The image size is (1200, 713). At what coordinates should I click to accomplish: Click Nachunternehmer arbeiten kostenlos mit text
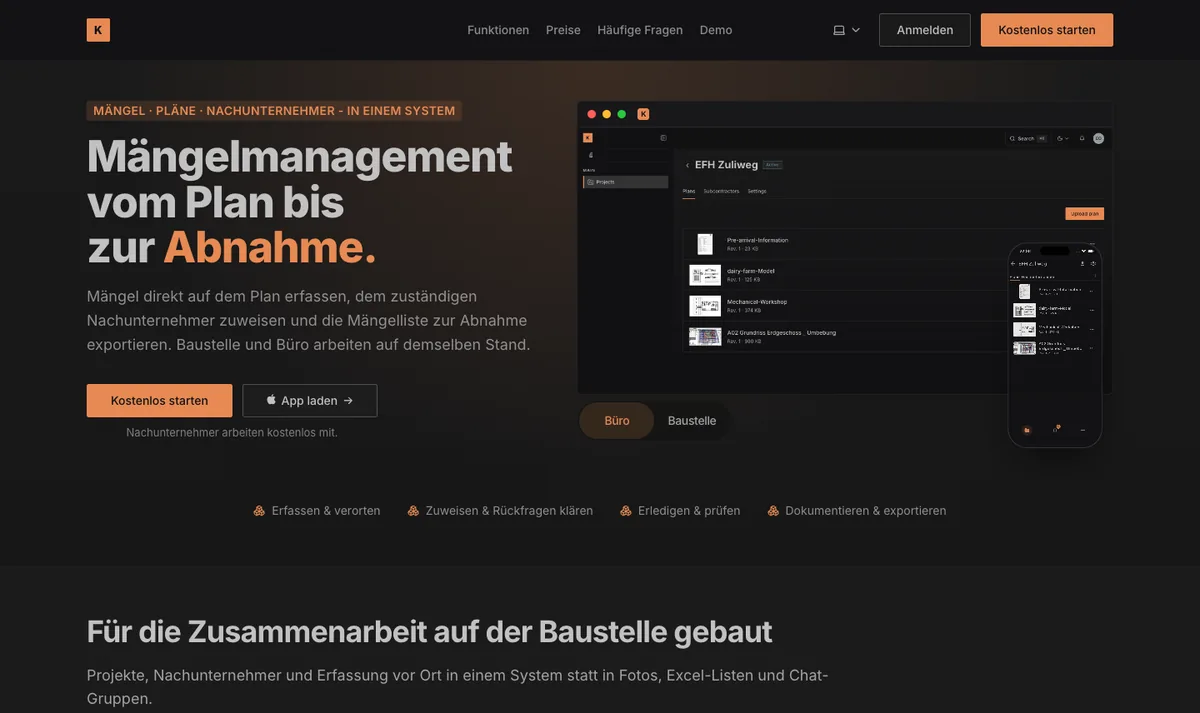(232, 433)
